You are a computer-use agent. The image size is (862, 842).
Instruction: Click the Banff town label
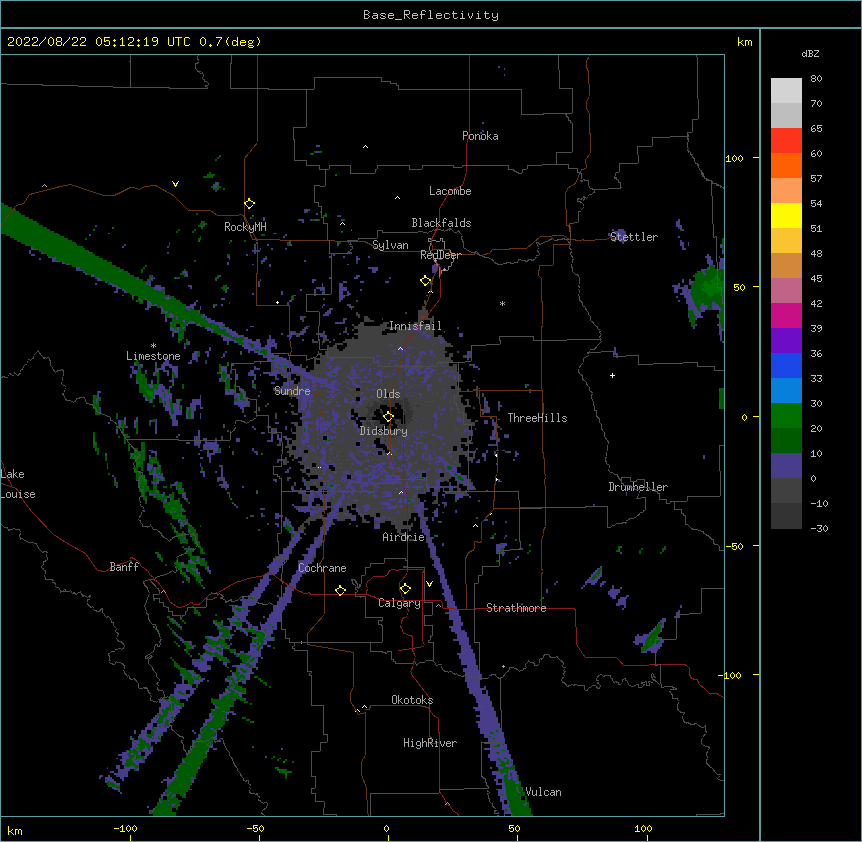pyautogui.click(x=124, y=567)
